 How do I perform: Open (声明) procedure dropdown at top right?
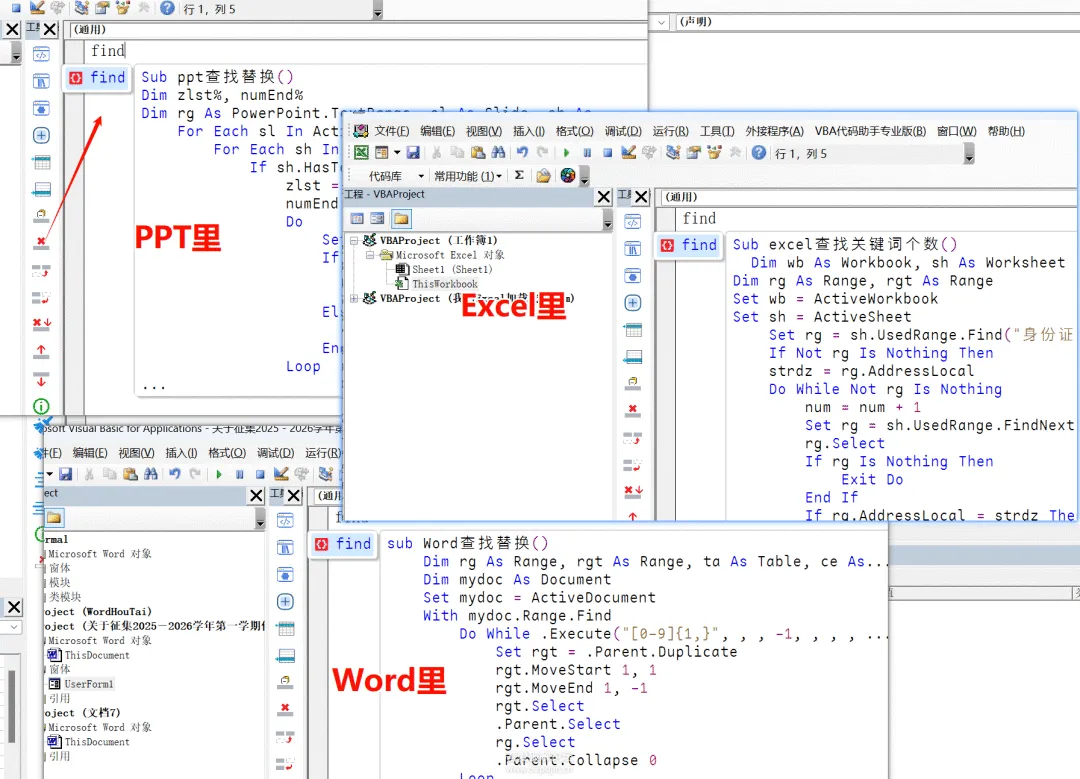point(878,22)
